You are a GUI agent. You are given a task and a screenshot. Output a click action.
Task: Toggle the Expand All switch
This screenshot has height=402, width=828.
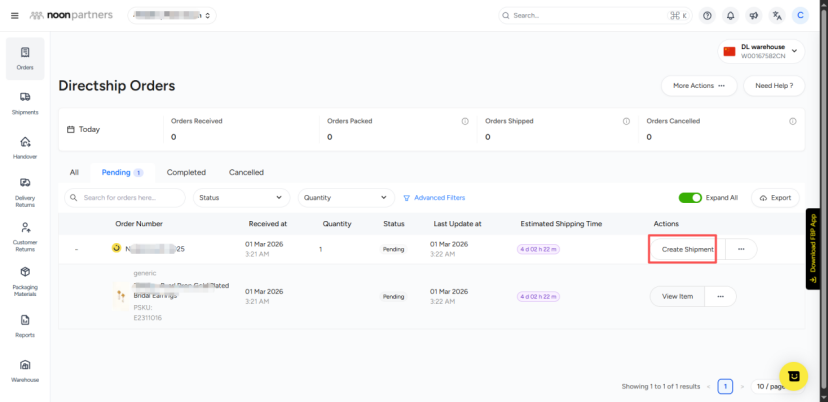click(690, 198)
